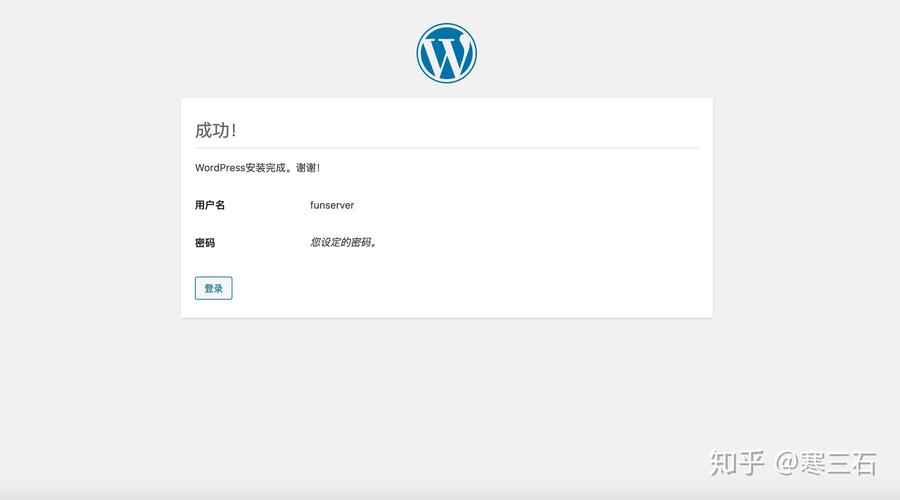The height and width of the screenshot is (500, 900).
Task: Click the 登录 login button
Action: 214,288
